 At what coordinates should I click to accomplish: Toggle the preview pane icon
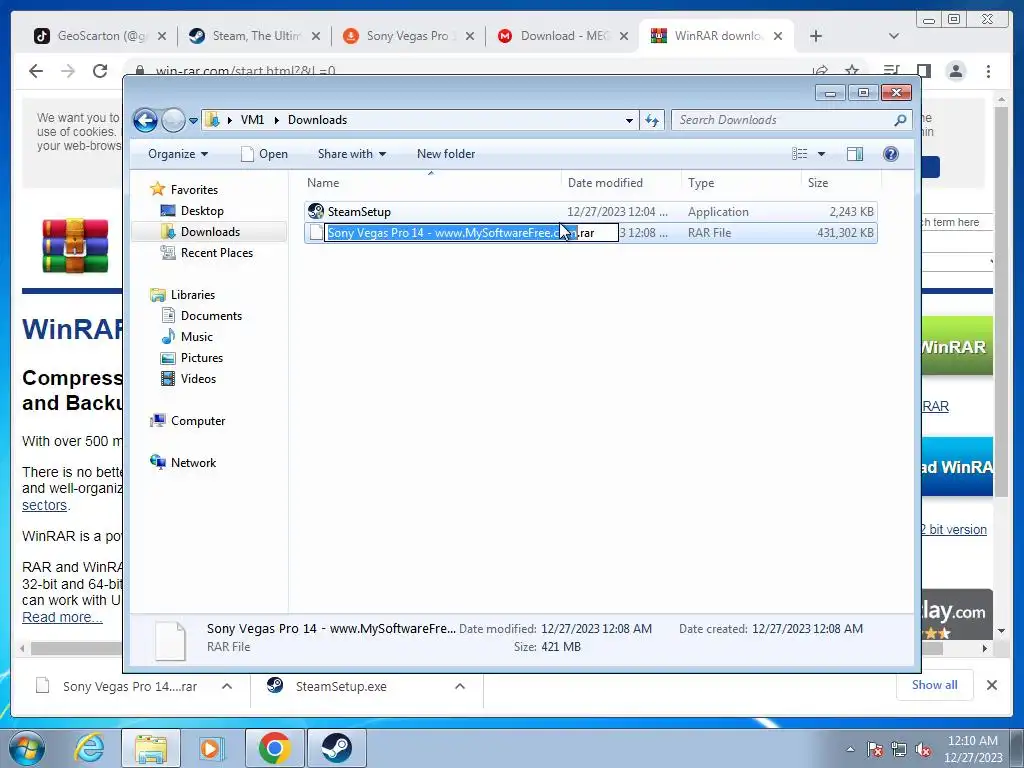point(855,154)
